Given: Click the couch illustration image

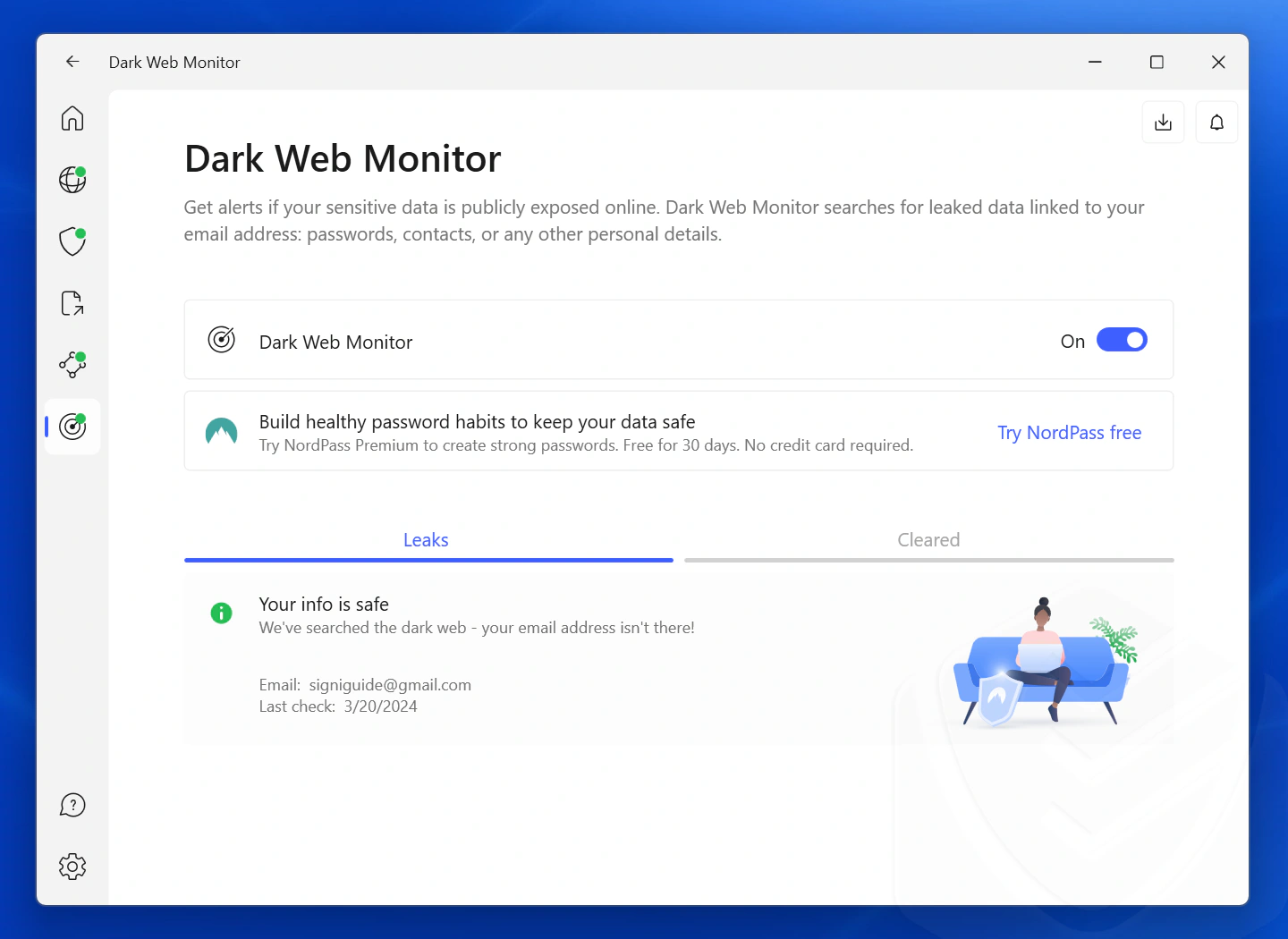Looking at the screenshot, I should point(1045,662).
